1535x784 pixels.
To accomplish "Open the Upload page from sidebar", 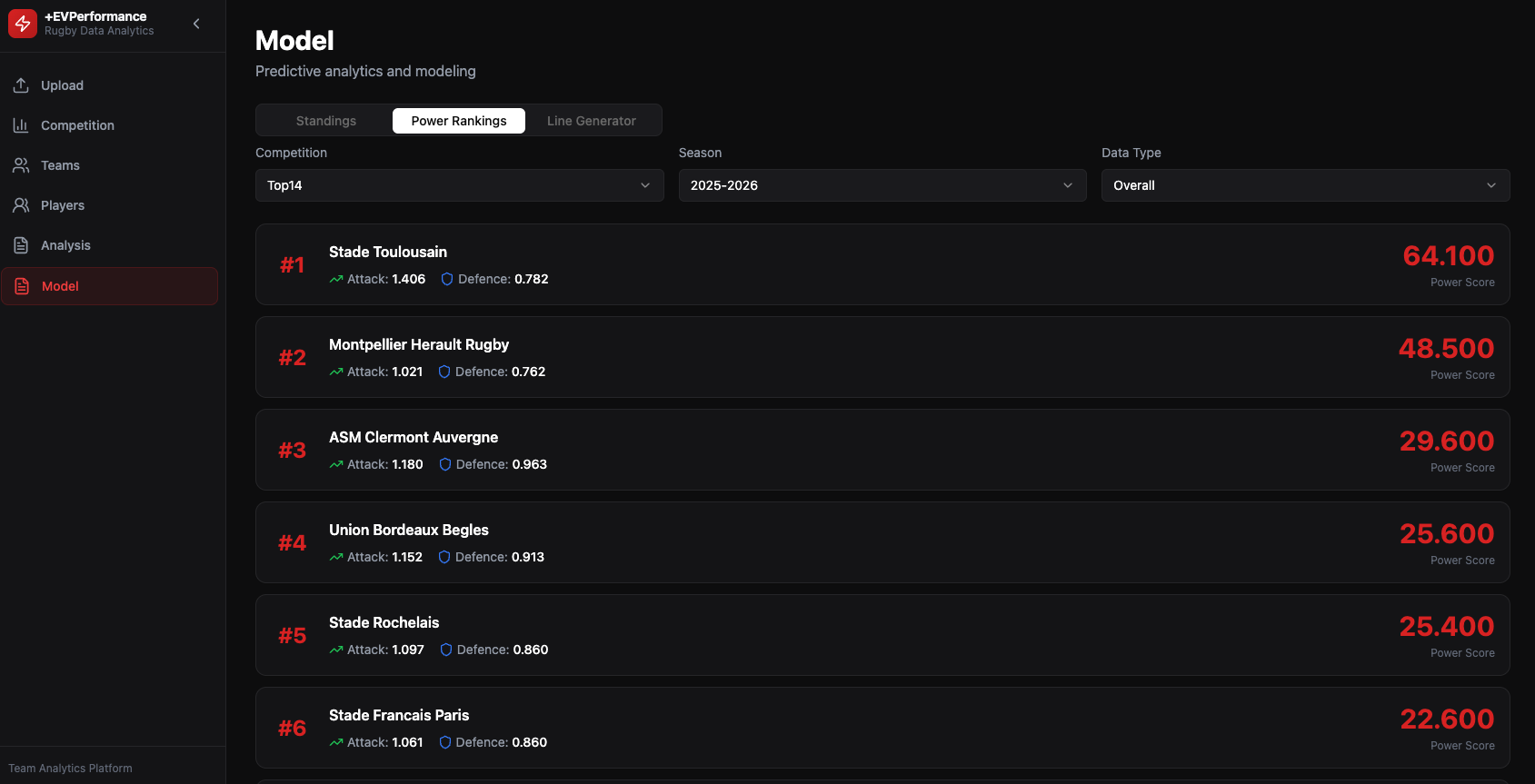I will click(x=109, y=85).
